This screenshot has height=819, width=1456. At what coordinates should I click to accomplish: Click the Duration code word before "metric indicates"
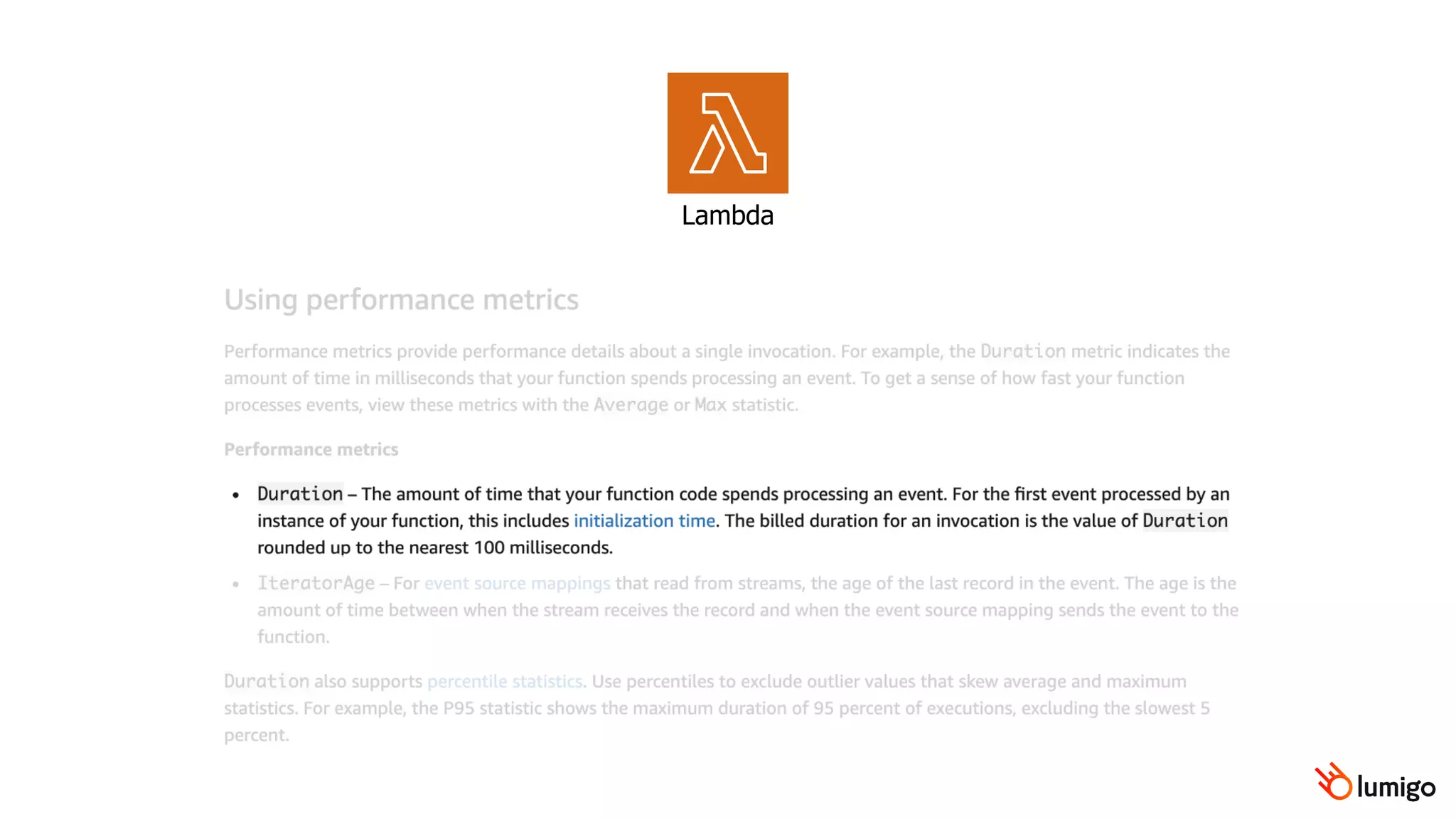(1022, 352)
